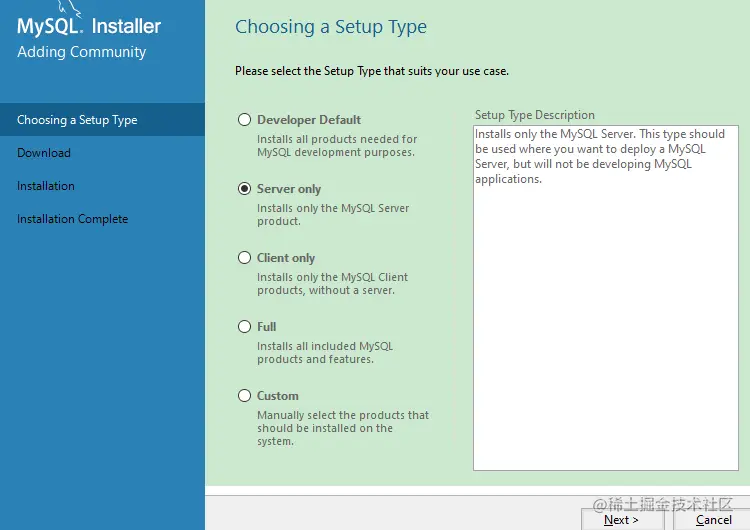Viewport: 750px width, 530px height.
Task: Click 'Installs all included MySQL' description text
Action: pos(325,352)
